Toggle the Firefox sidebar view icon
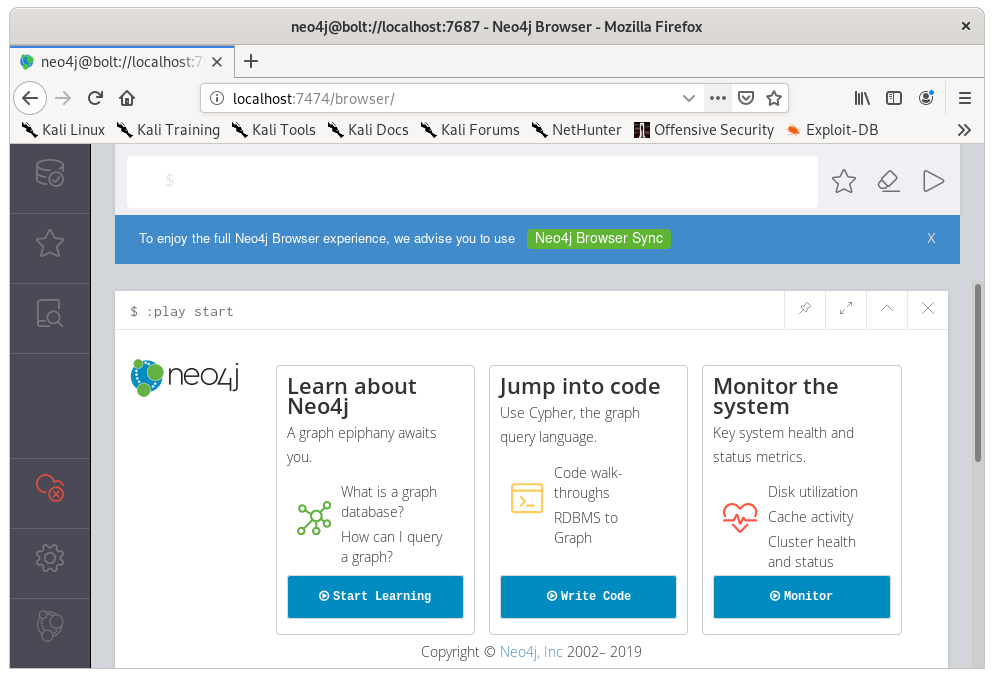The height and width of the screenshot is (678, 994). click(894, 98)
